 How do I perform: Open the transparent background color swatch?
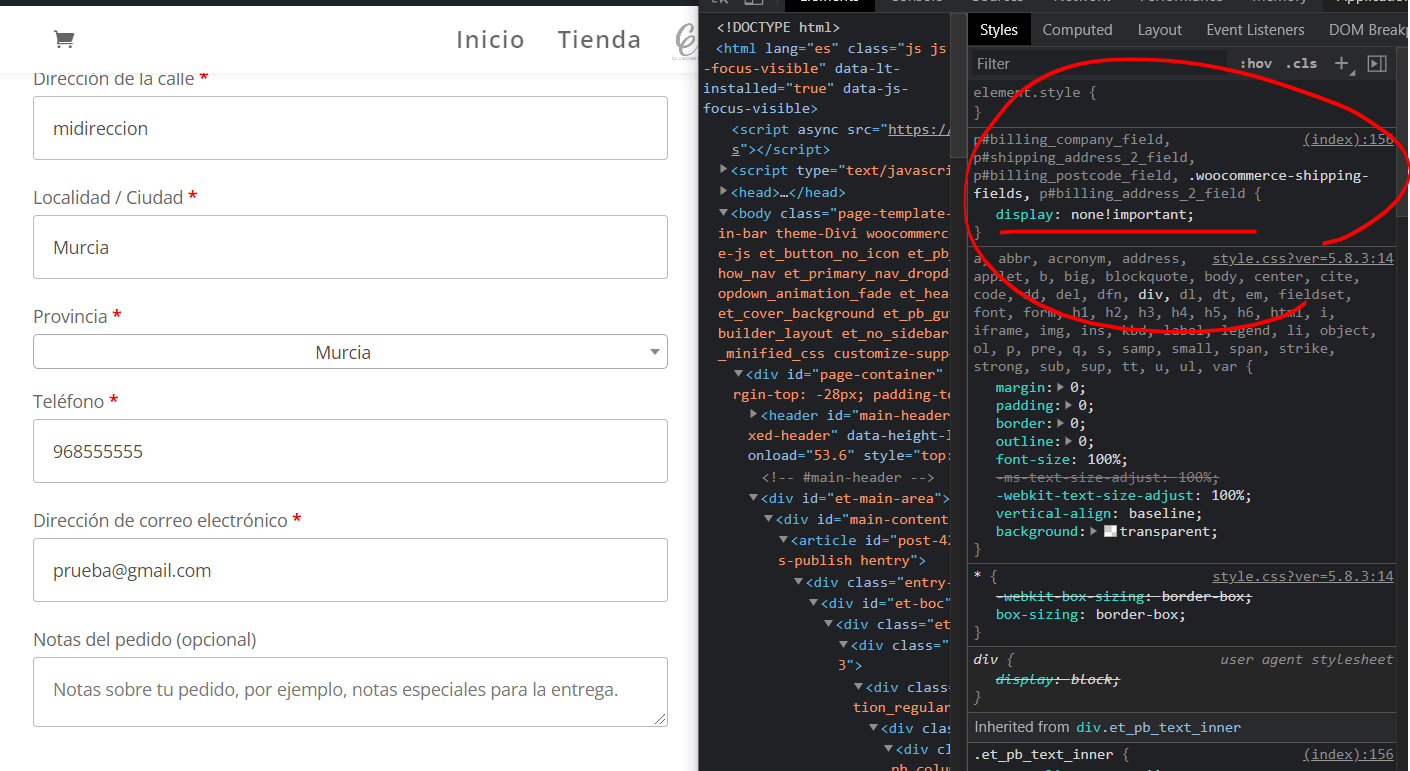1110,531
